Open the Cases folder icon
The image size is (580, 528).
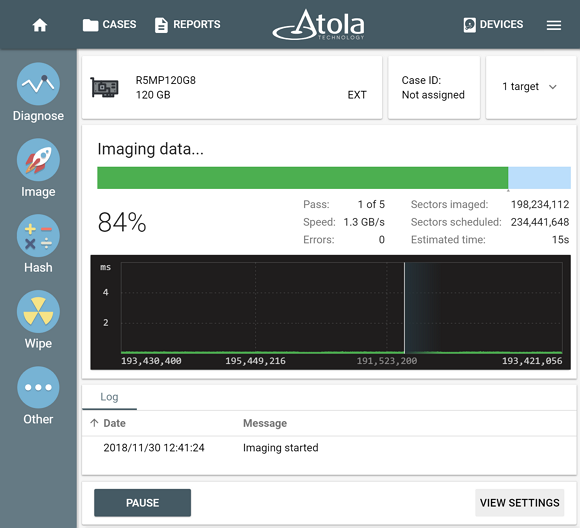coord(90,25)
